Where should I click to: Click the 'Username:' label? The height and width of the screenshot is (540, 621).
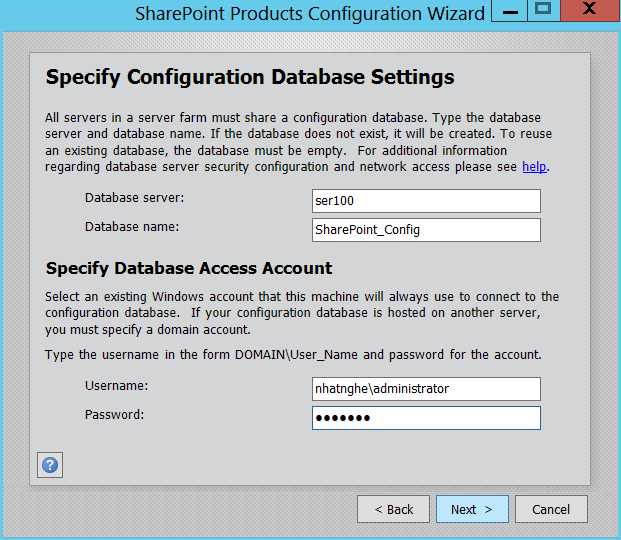pyautogui.click(x=116, y=385)
